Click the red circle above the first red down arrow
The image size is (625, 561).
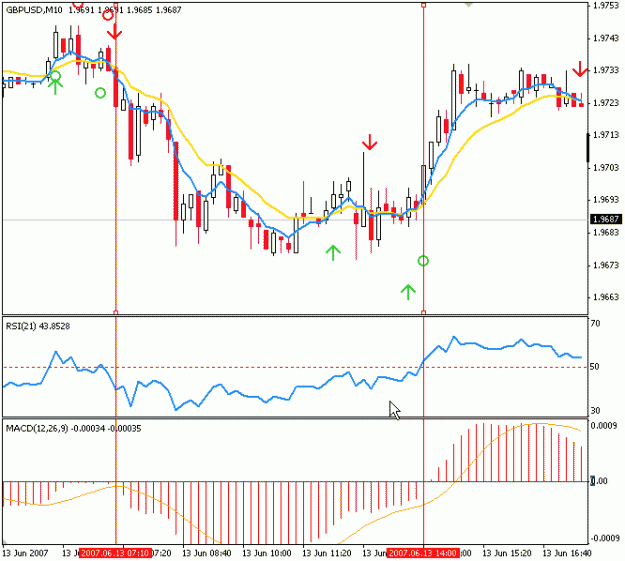[108, 16]
